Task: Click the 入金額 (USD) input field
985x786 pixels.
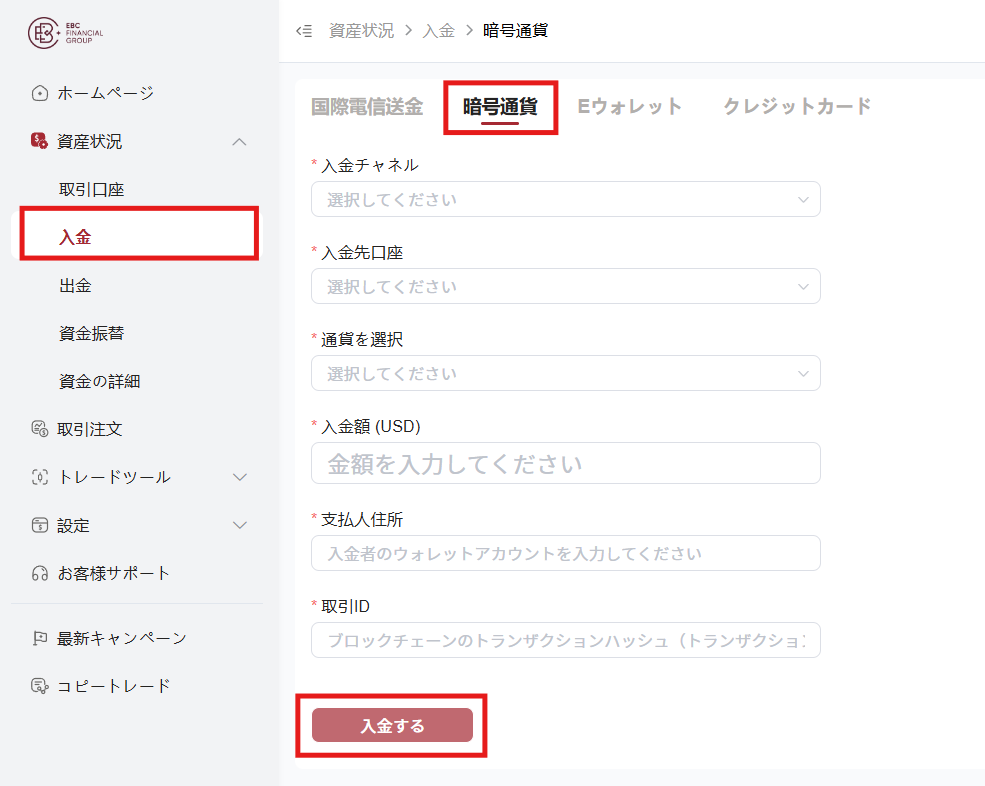Action: point(565,464)
